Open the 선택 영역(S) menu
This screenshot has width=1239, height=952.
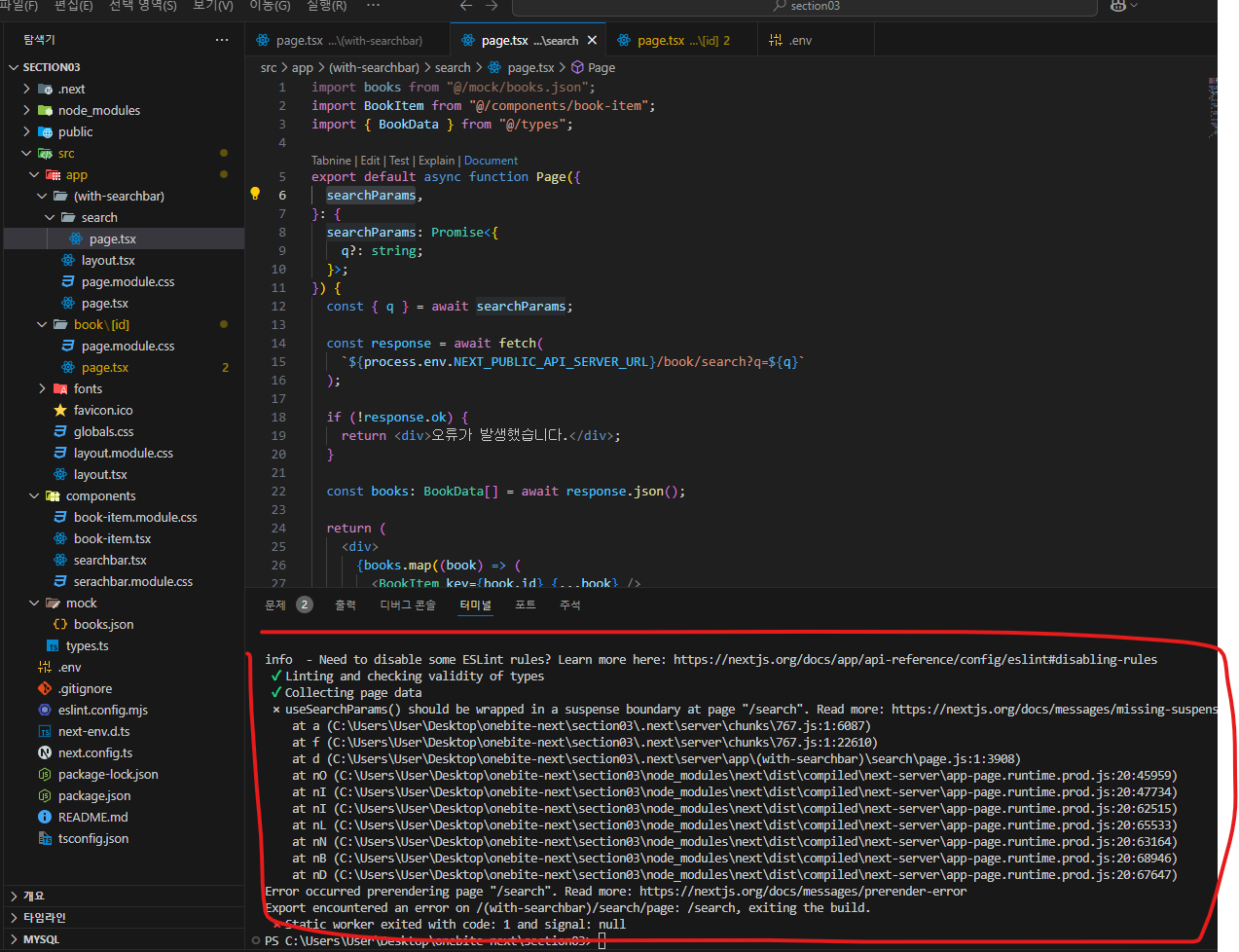[143, 6]
